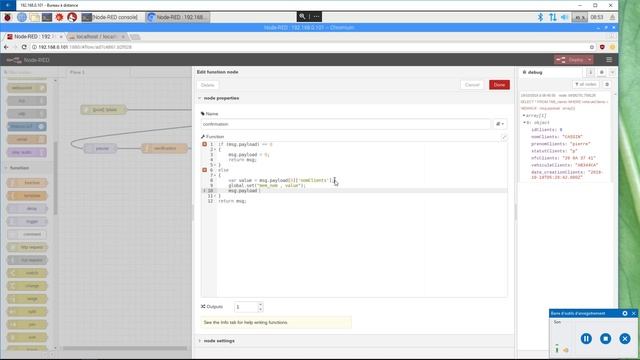The image size is (640, 360).
Task: Click the Delete button in editor
Action: click(207, 85)
